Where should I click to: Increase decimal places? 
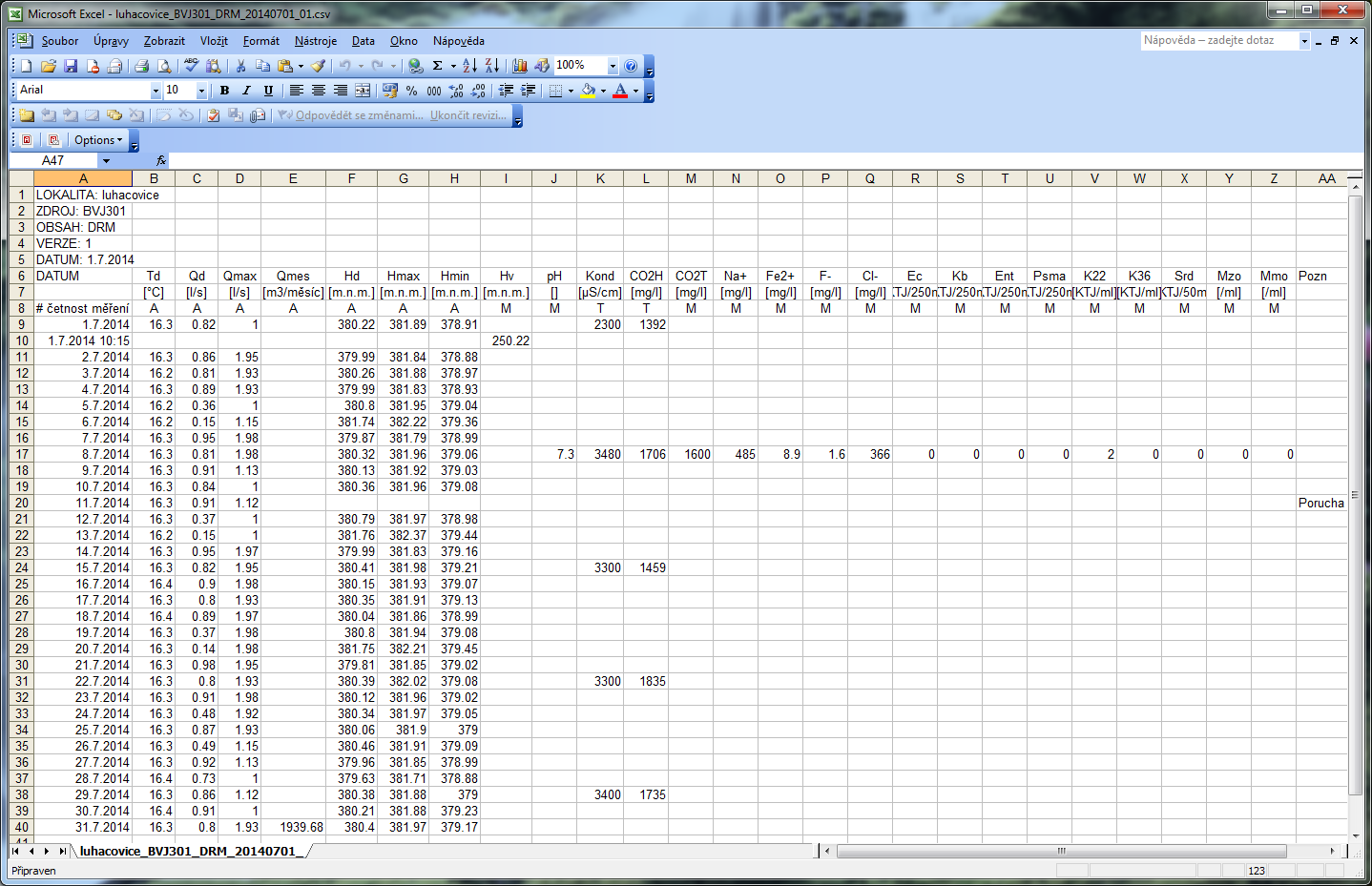(x=456, y=91)
